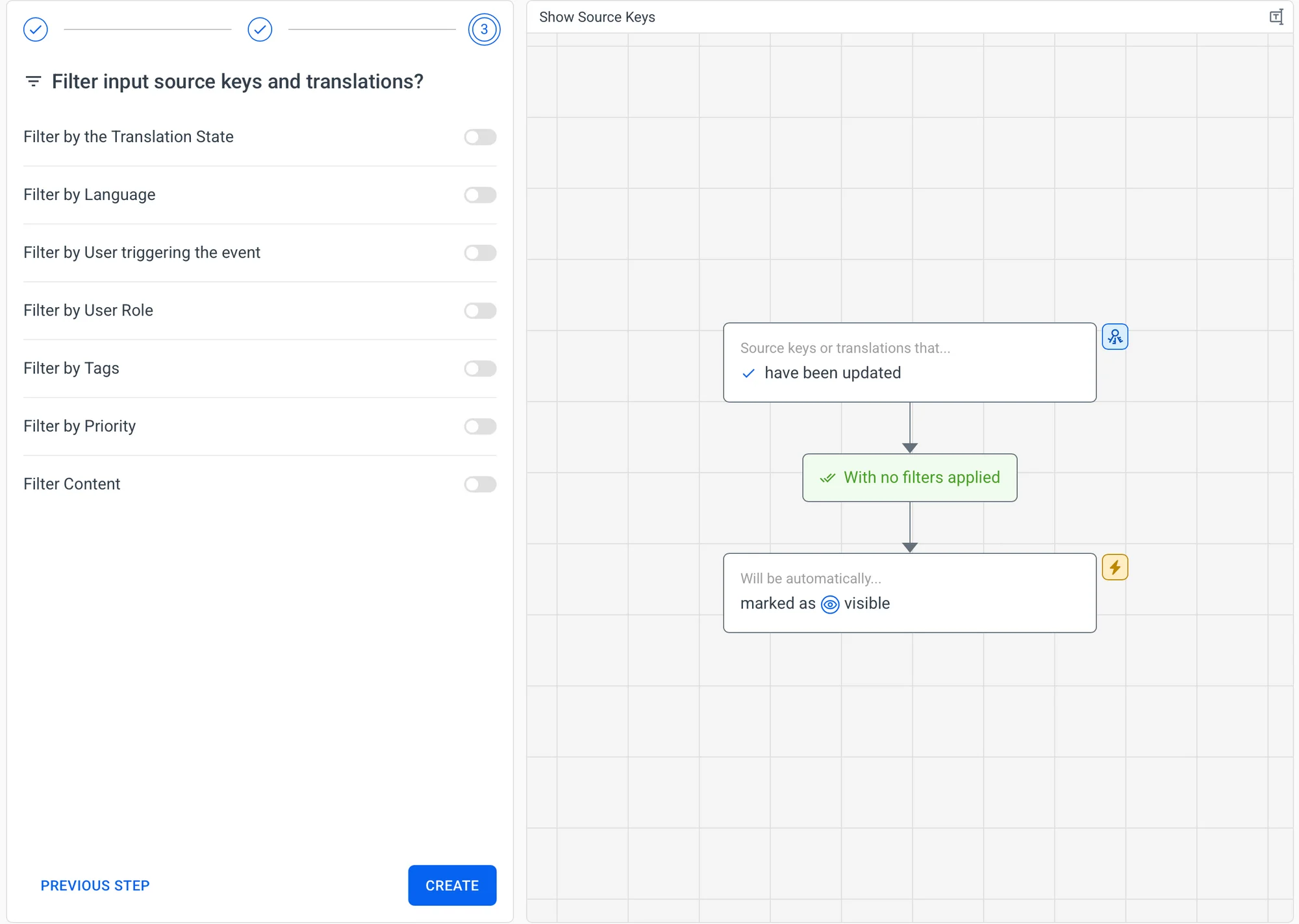
Task: Click the yellow lightning action icon
Action: click(x=1115, y=568)
